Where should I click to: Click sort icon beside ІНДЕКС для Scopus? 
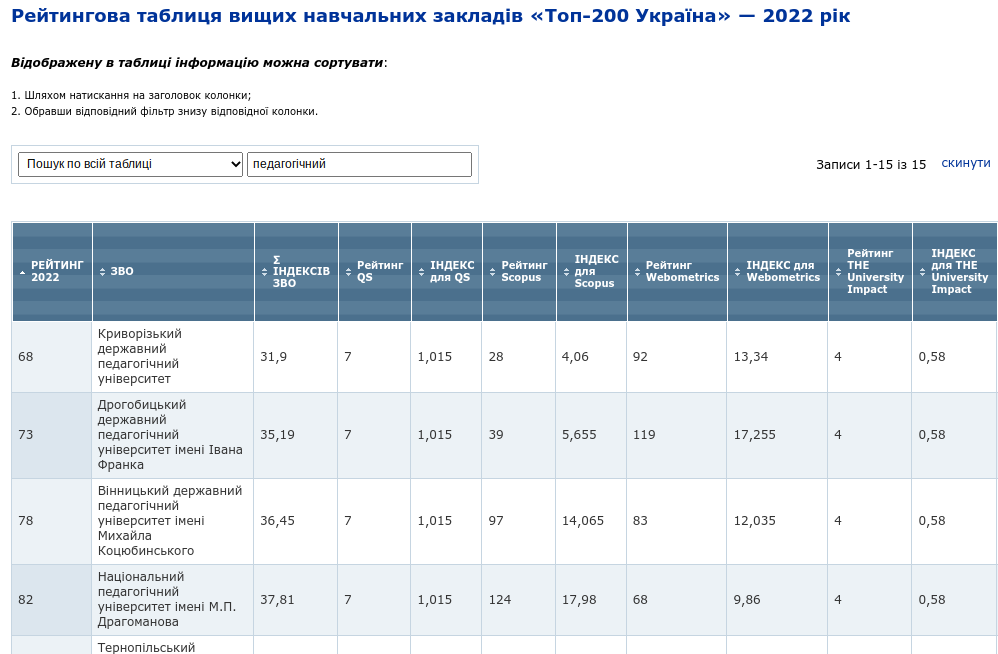tap(565, 272)
